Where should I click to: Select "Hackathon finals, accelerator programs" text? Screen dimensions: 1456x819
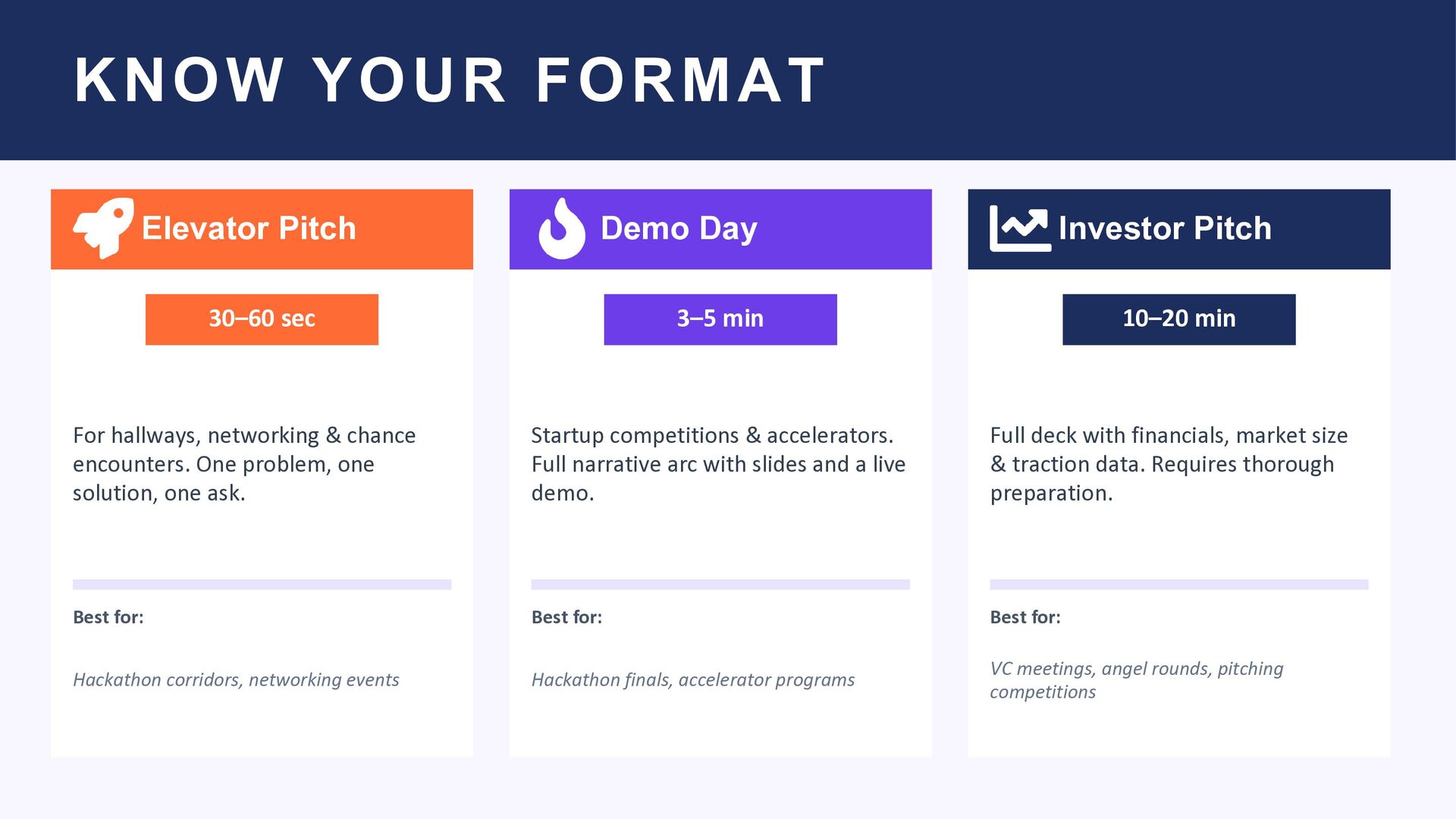tap(692, 679)
